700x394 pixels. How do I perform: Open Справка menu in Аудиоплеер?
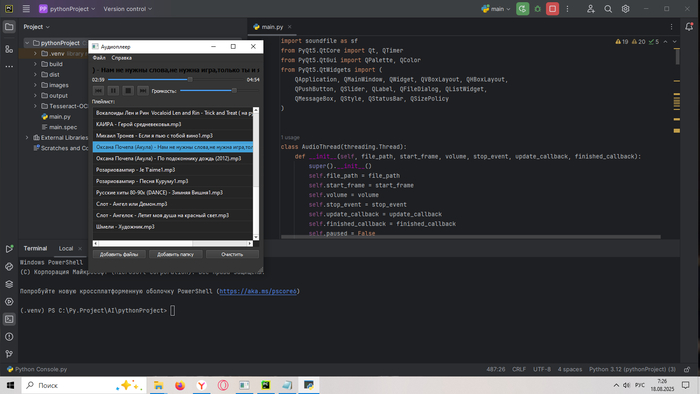121,58
